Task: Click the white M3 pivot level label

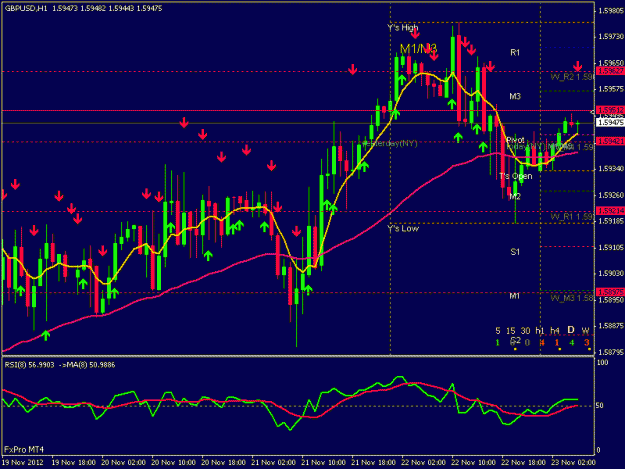Action: (x=515, y=96)
